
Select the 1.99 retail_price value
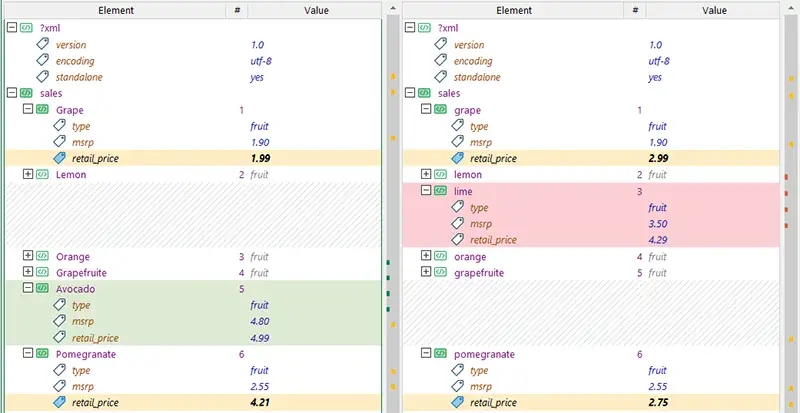coord(260,158)
